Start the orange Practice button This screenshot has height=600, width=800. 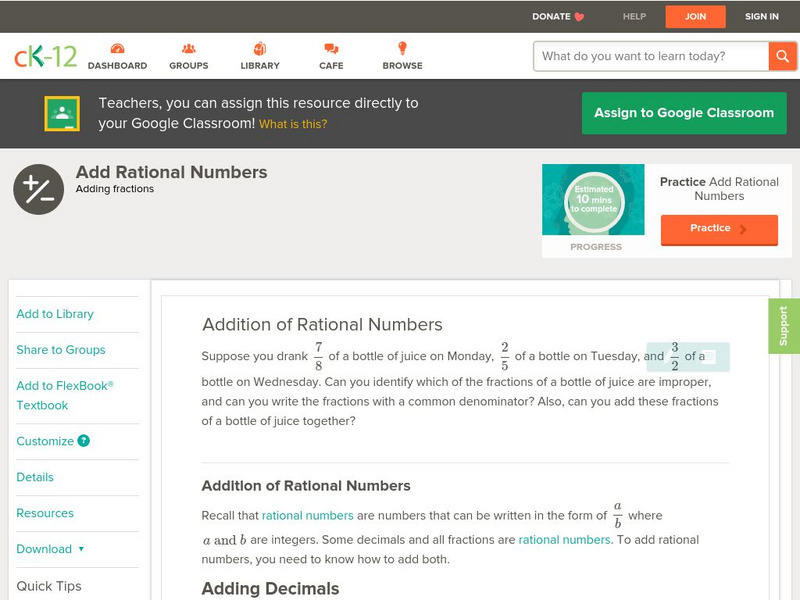(x=718, y=229)
